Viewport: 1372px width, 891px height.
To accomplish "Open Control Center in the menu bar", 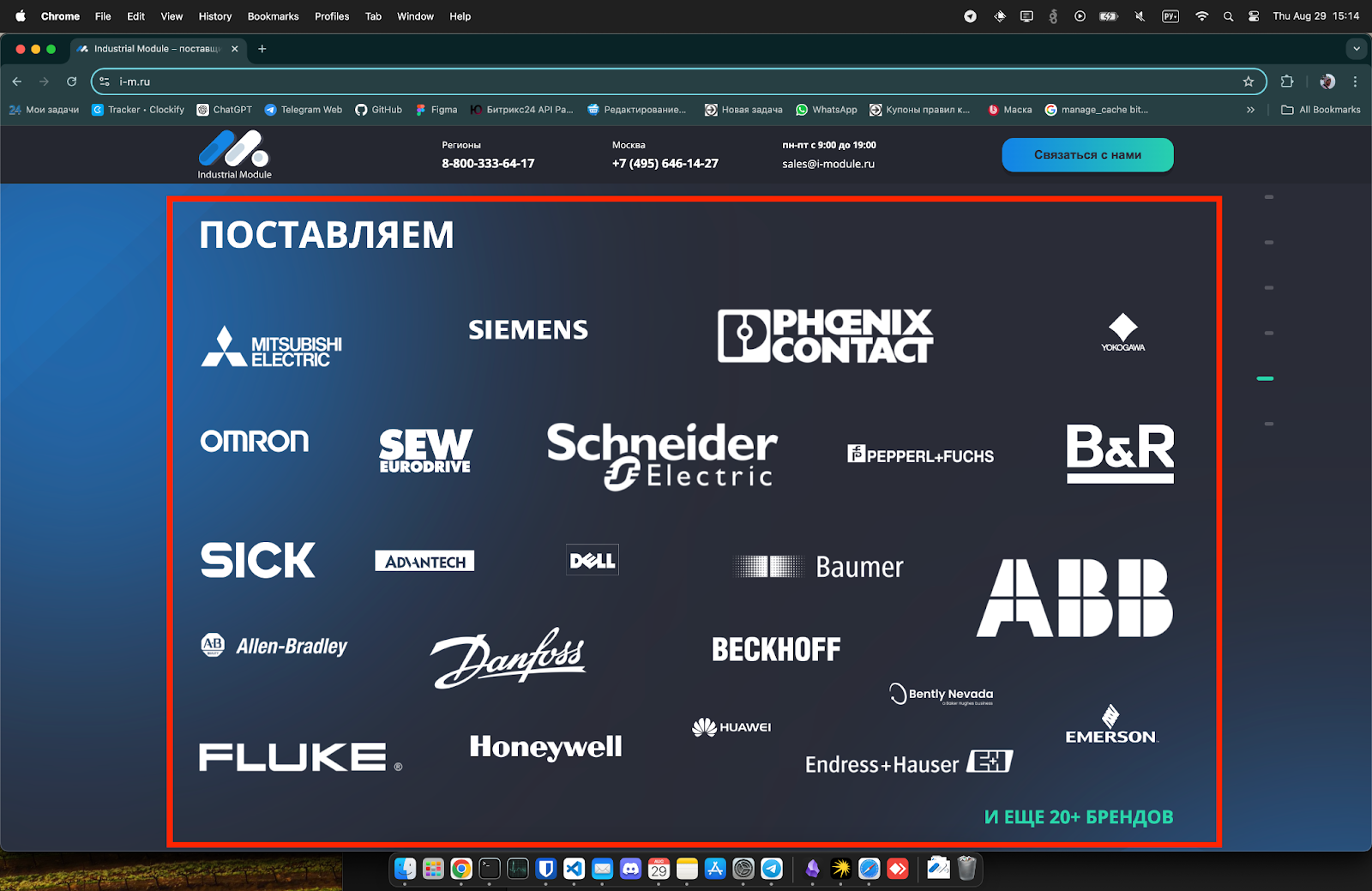I will 1254,16.
